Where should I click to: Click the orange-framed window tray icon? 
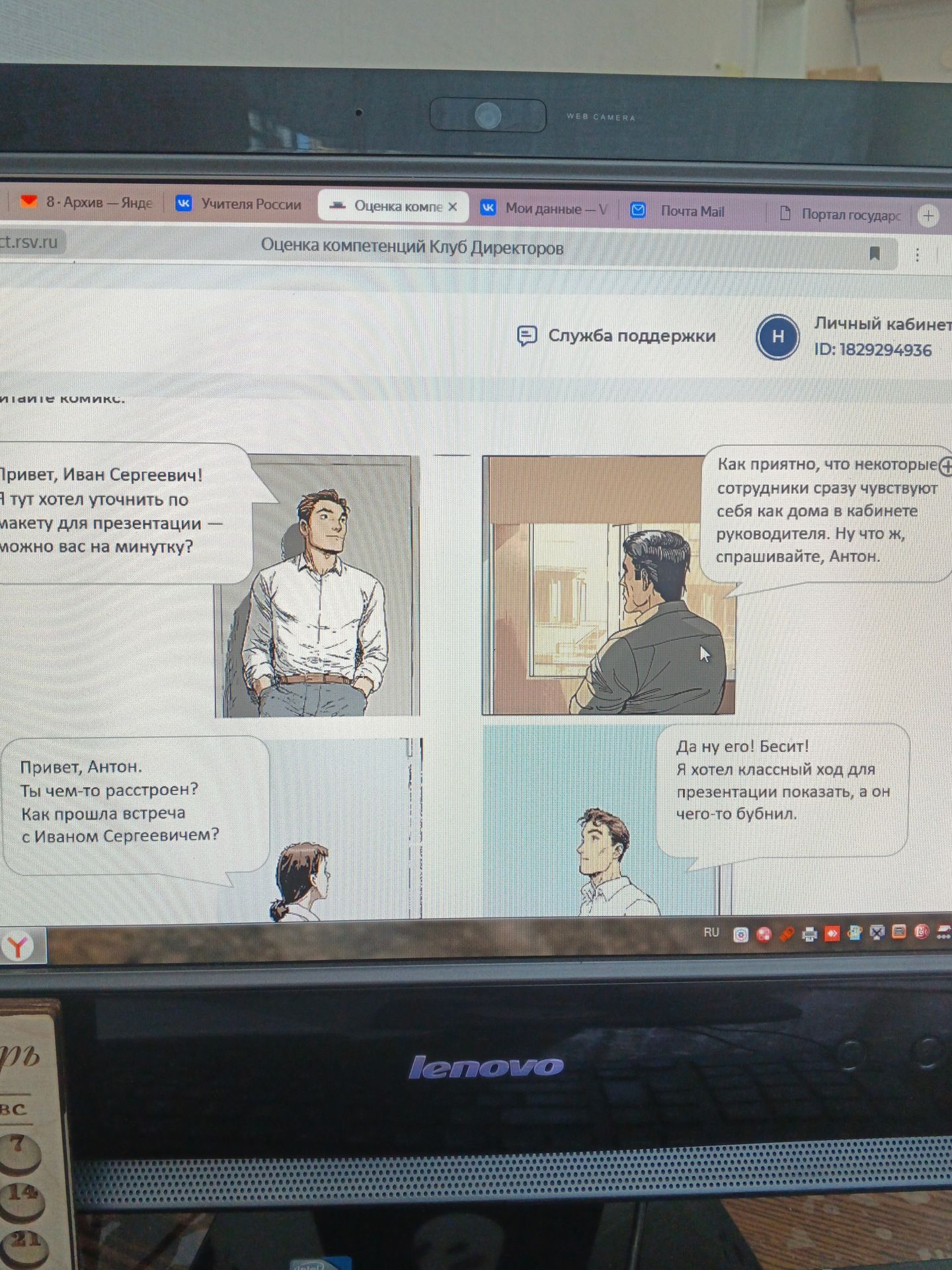click(x=899, y=932)
